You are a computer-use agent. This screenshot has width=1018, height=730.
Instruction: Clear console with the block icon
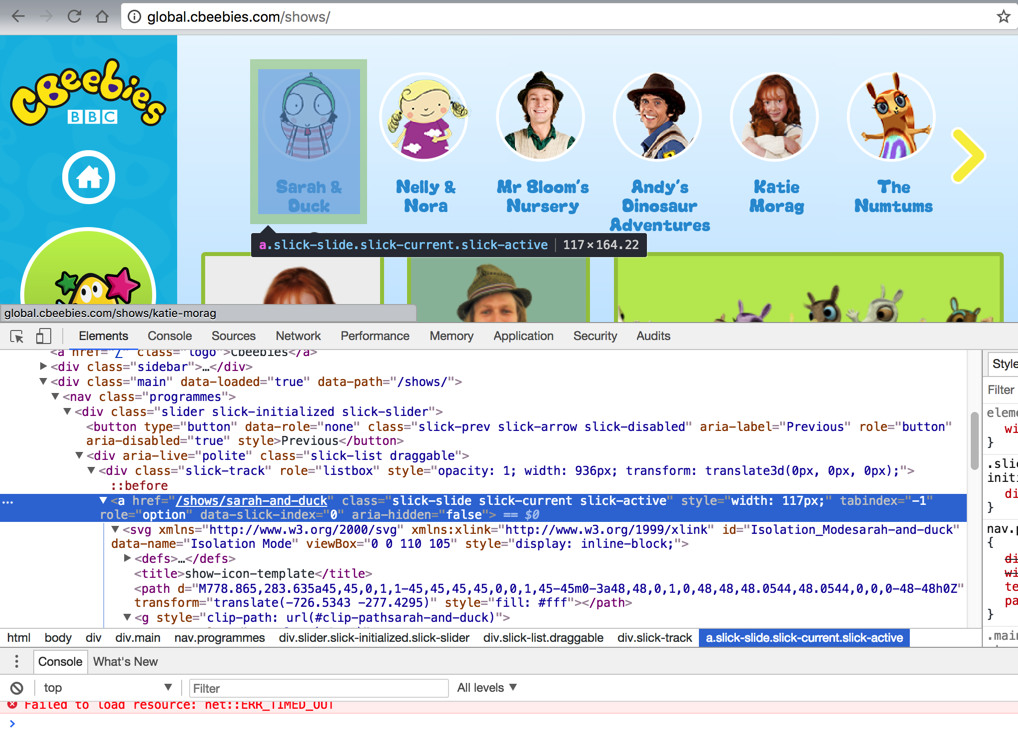(17, 688)
